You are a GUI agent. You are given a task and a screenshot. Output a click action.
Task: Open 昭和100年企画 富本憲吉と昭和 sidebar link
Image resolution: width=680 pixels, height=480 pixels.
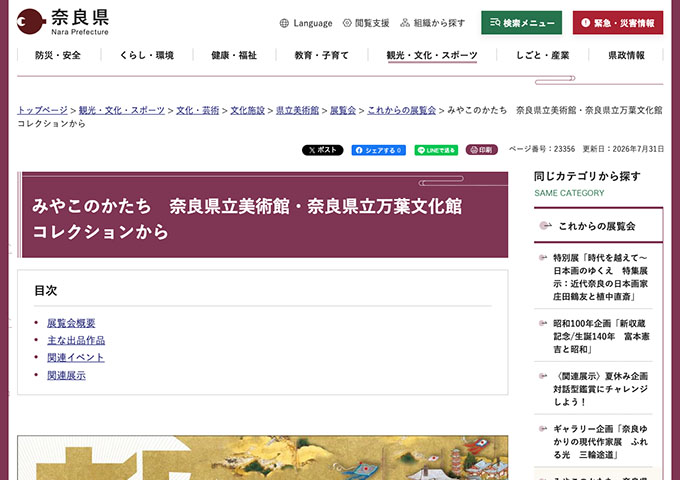601,336
